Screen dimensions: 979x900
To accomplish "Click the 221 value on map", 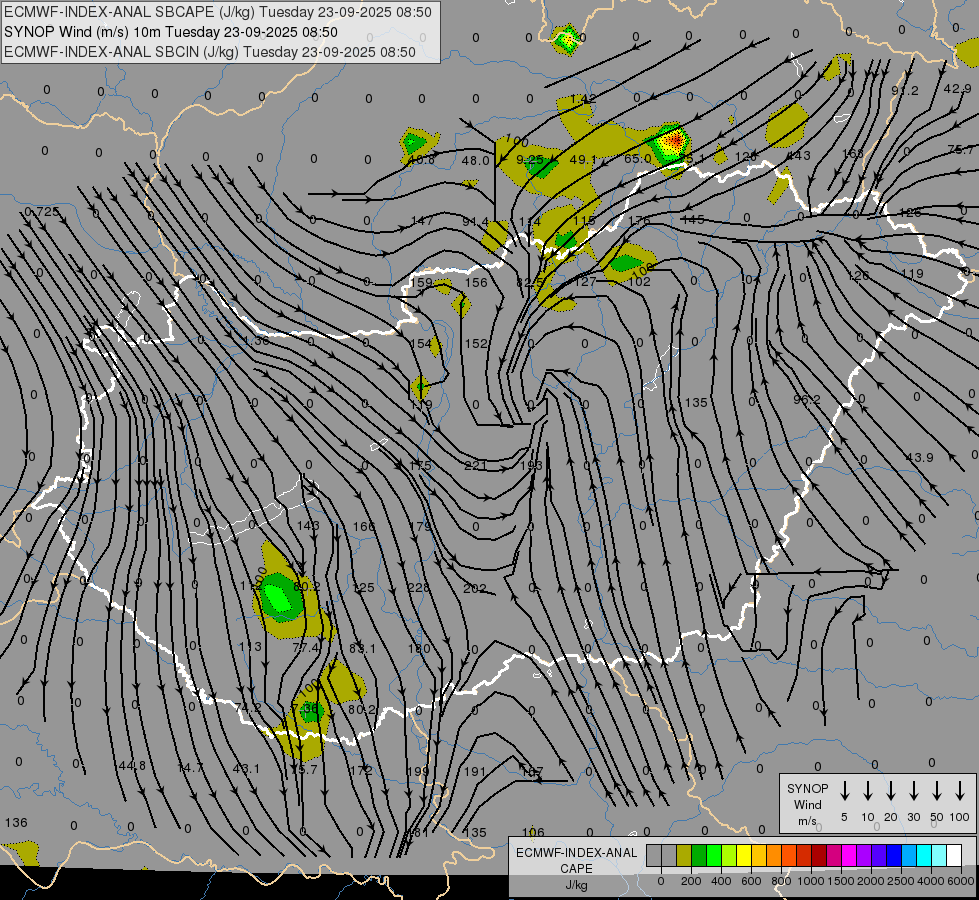I will pyautogui.click(x=476, y=465).
